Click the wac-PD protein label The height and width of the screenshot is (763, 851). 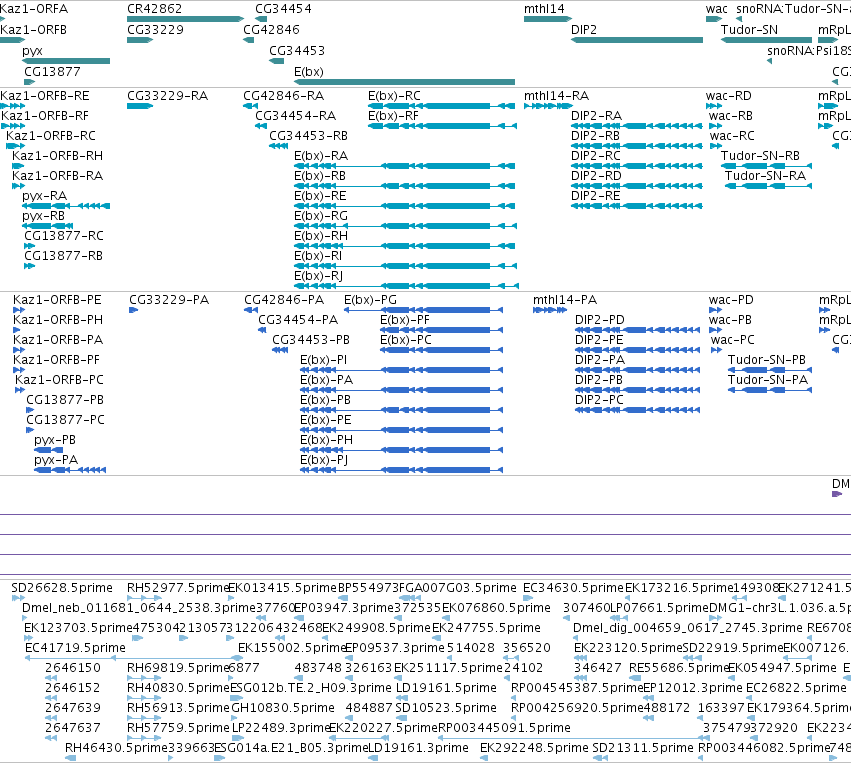click(731, 300)
